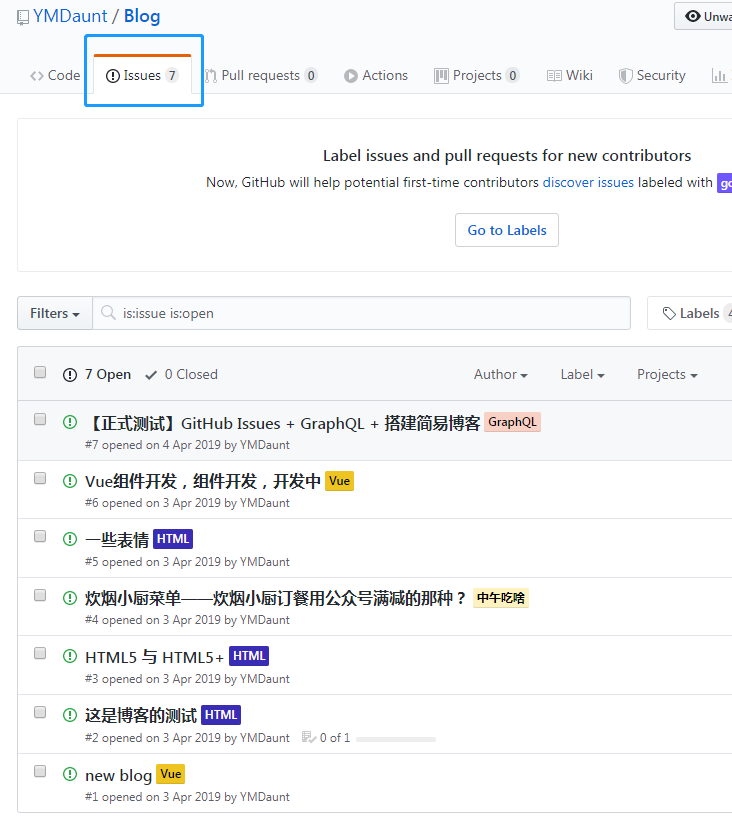Click open-issue icon of new blog issue
The image size is (732, 832).
70,774
